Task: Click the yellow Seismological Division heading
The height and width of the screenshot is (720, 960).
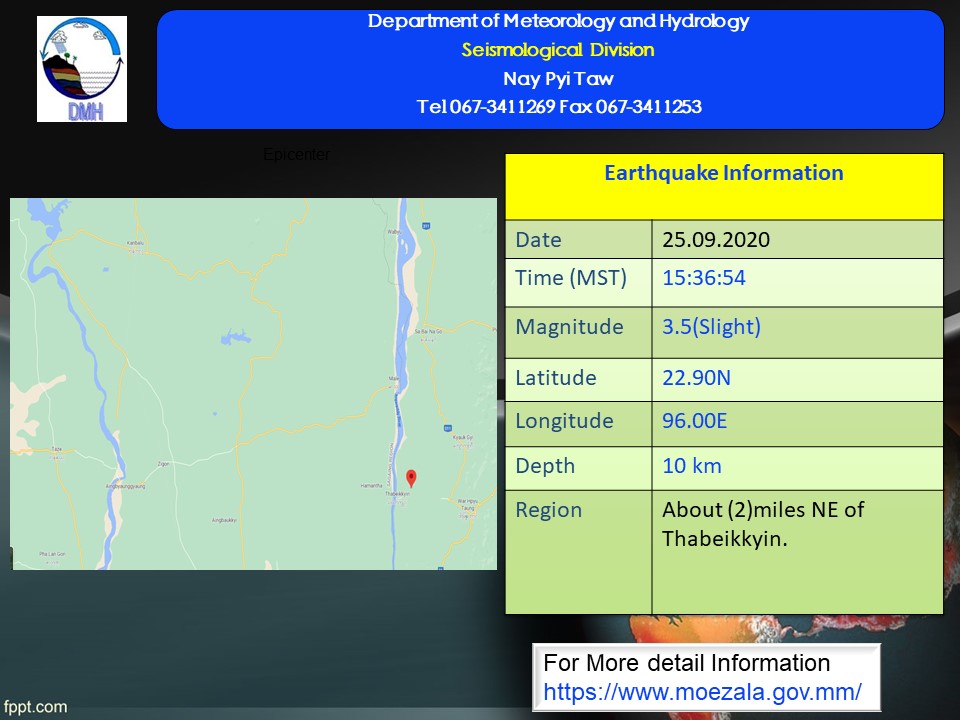Action: coord(558,50)
